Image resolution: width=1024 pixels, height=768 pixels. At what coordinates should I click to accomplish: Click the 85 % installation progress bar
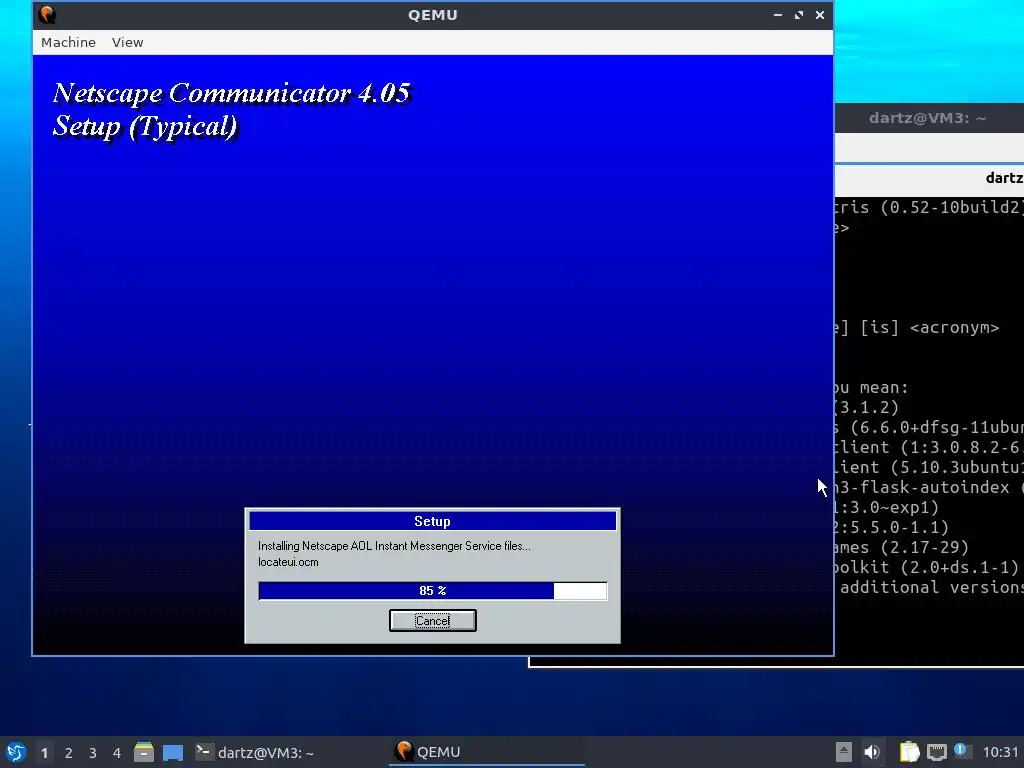point(432,590)
